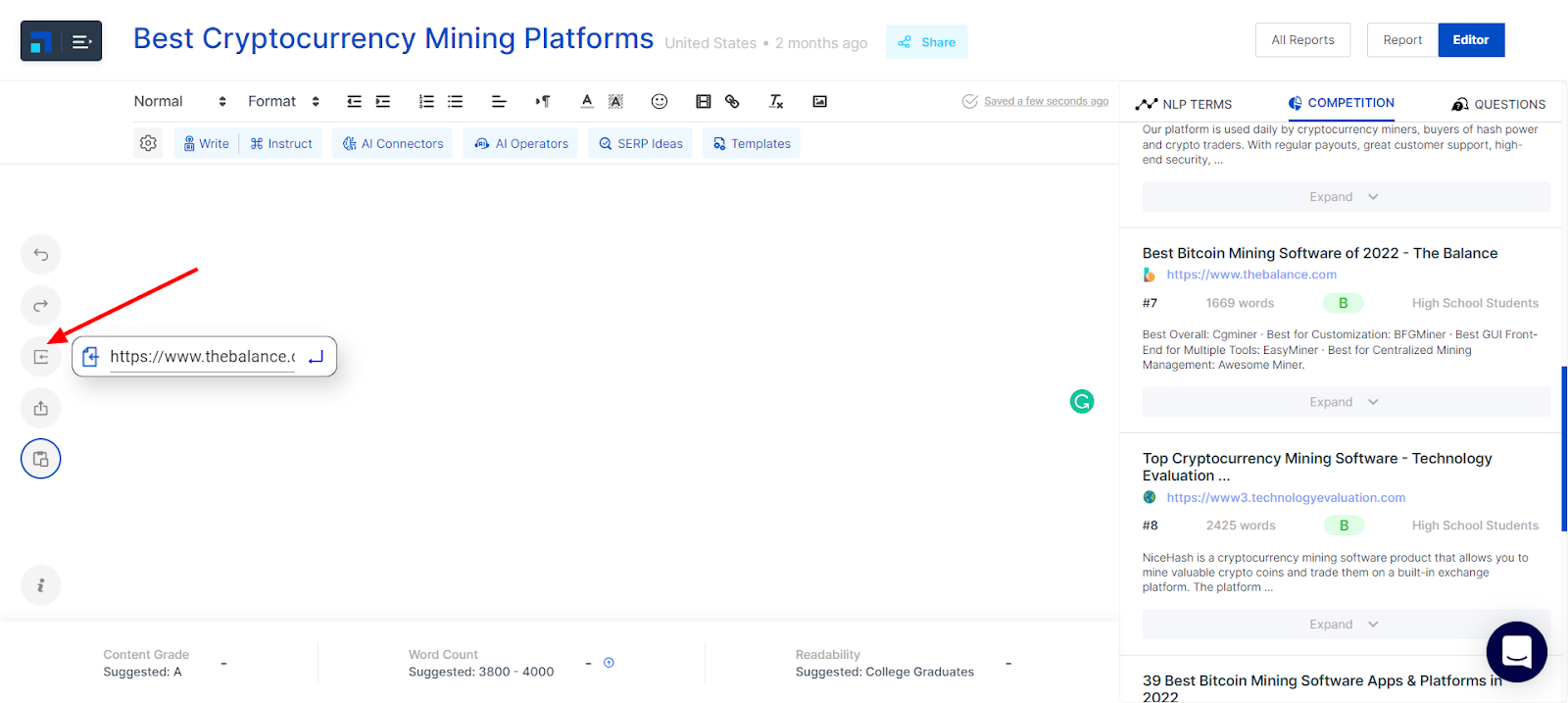Viewport: 1568px width, 703px height.
Task: Go to All Reports
Action: [x=1302, y=40]
